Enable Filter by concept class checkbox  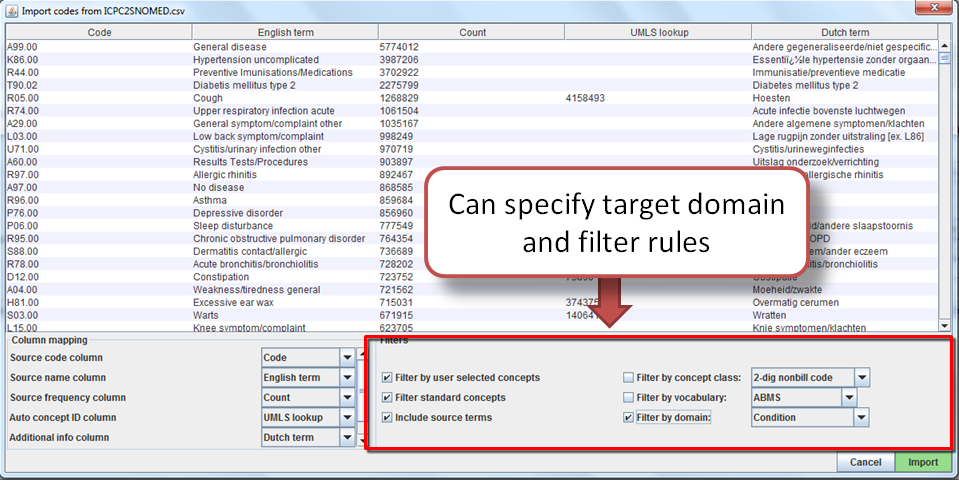click(628, 378)
